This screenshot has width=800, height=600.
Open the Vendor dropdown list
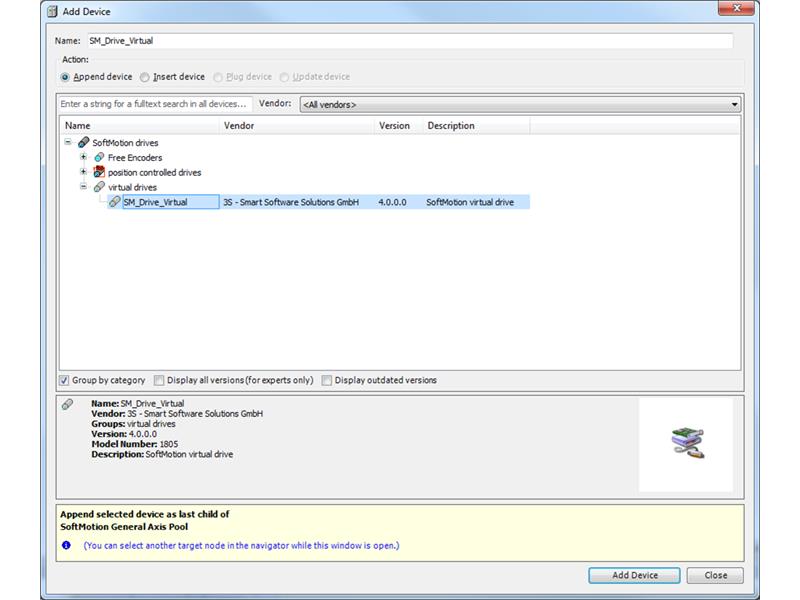coord(520,104)
